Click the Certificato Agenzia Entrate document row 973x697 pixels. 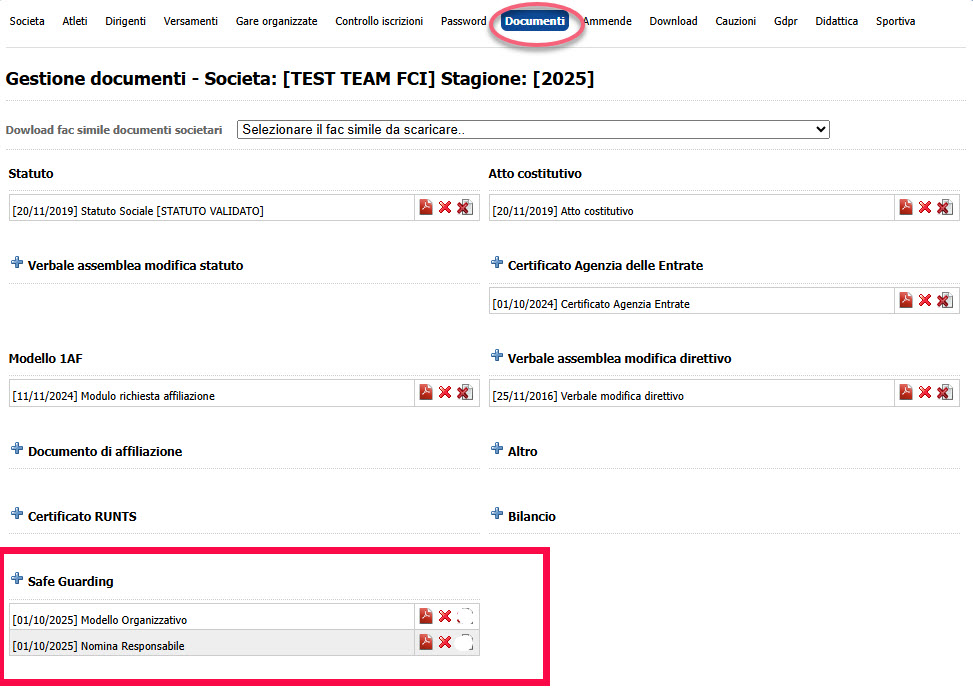(625, 304)
